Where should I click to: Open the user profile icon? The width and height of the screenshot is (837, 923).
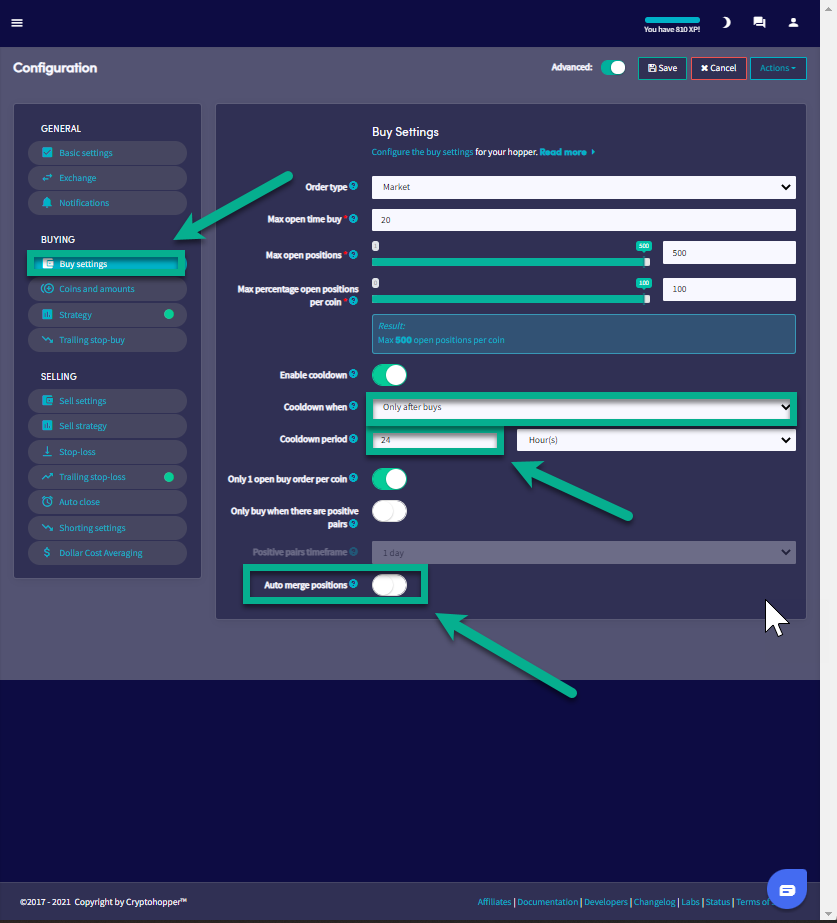tap(793, 22)
